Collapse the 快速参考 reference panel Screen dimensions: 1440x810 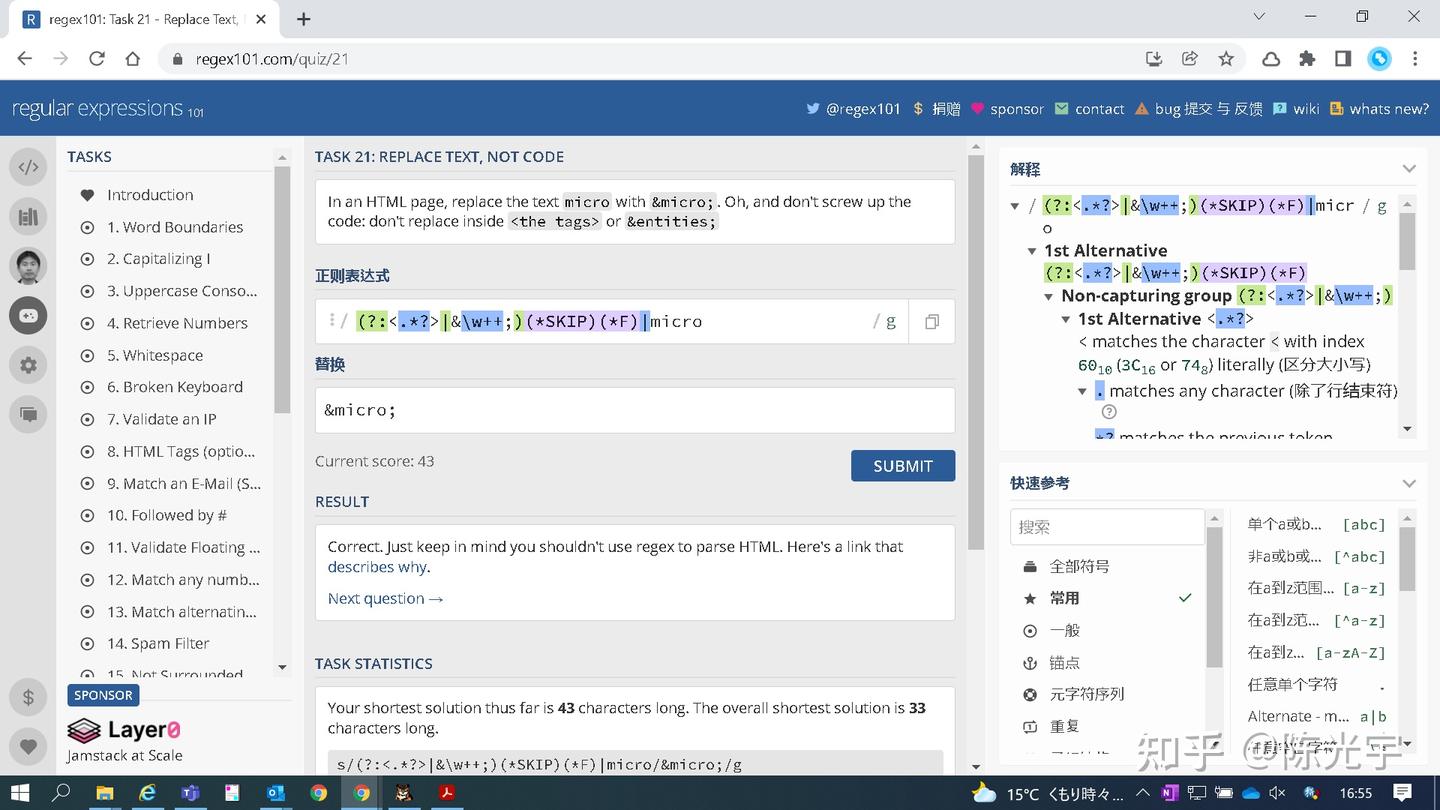point(1409,483)
